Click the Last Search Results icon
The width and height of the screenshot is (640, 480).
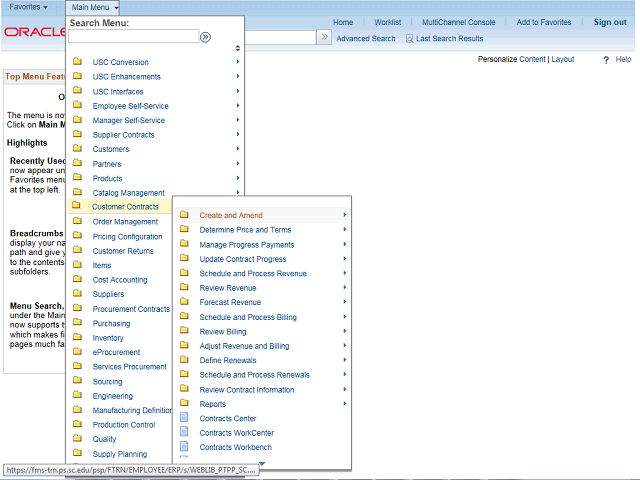pos(410,39)
